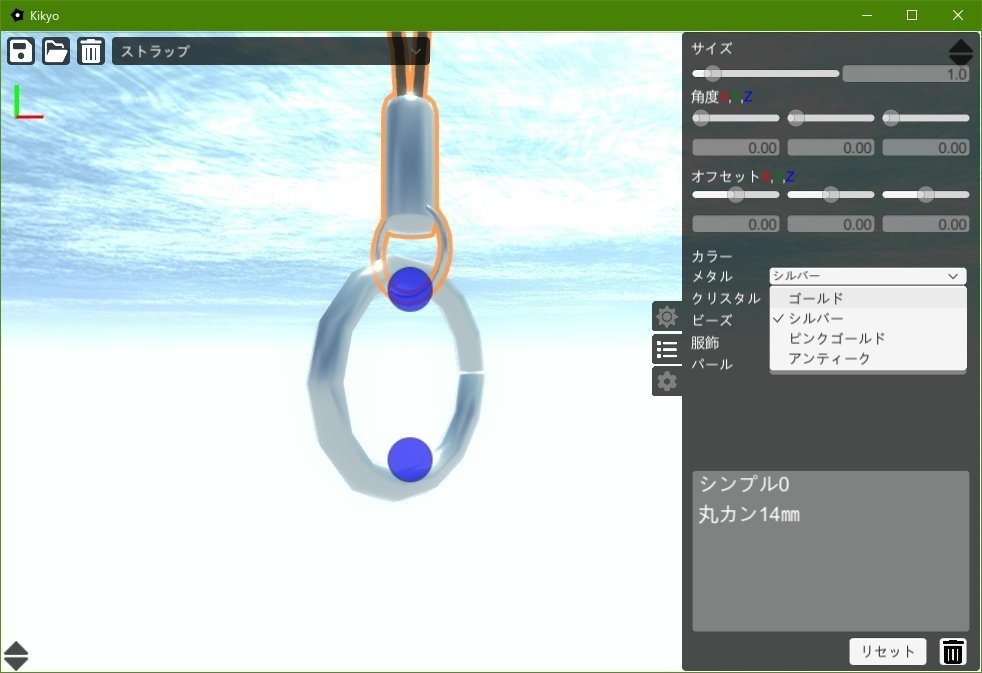Click the オフセット Z slider handle
The height and width of the screenshot is (673, 982).
tap(926, 195)
